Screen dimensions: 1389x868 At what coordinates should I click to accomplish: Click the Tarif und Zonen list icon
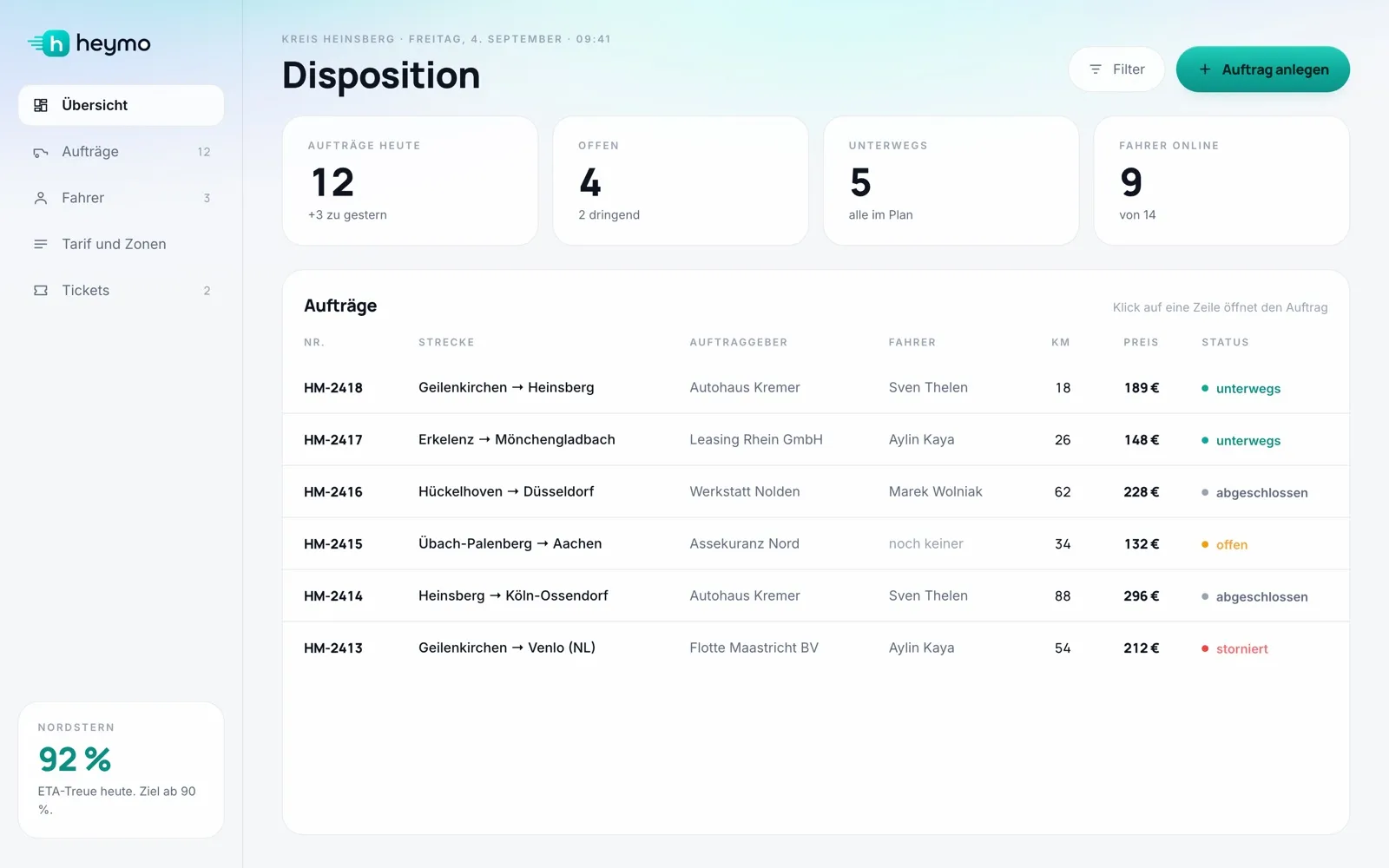[41, 244]
